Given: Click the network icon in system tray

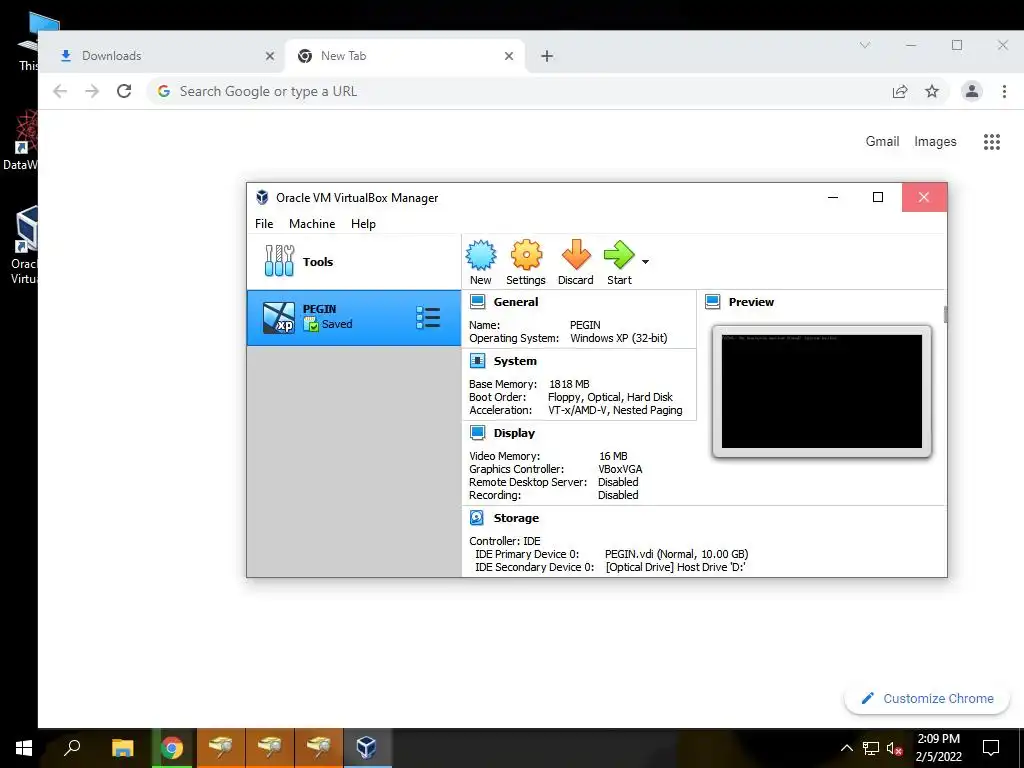Looking at the screenshot, I should point(871,748).
